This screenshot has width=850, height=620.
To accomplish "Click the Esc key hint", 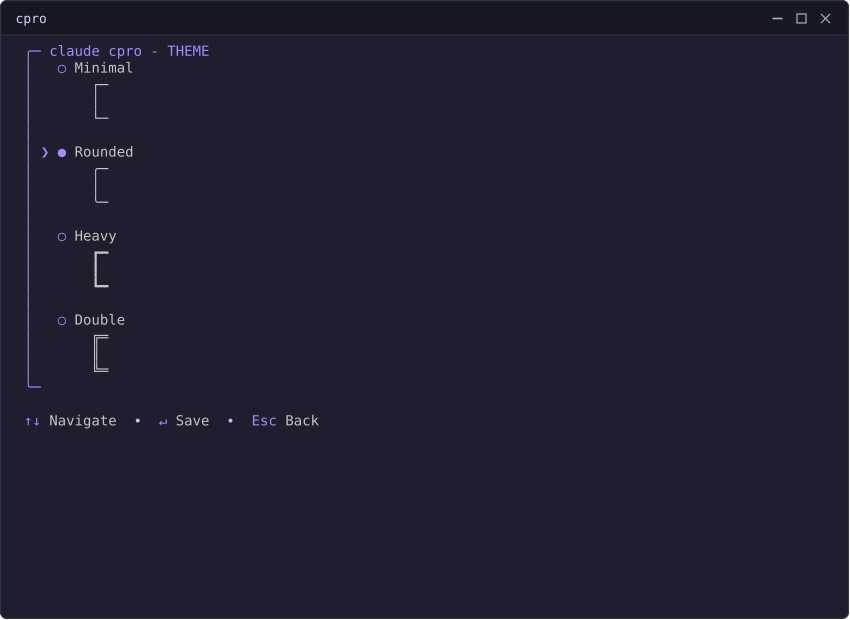I will [264, 421].
